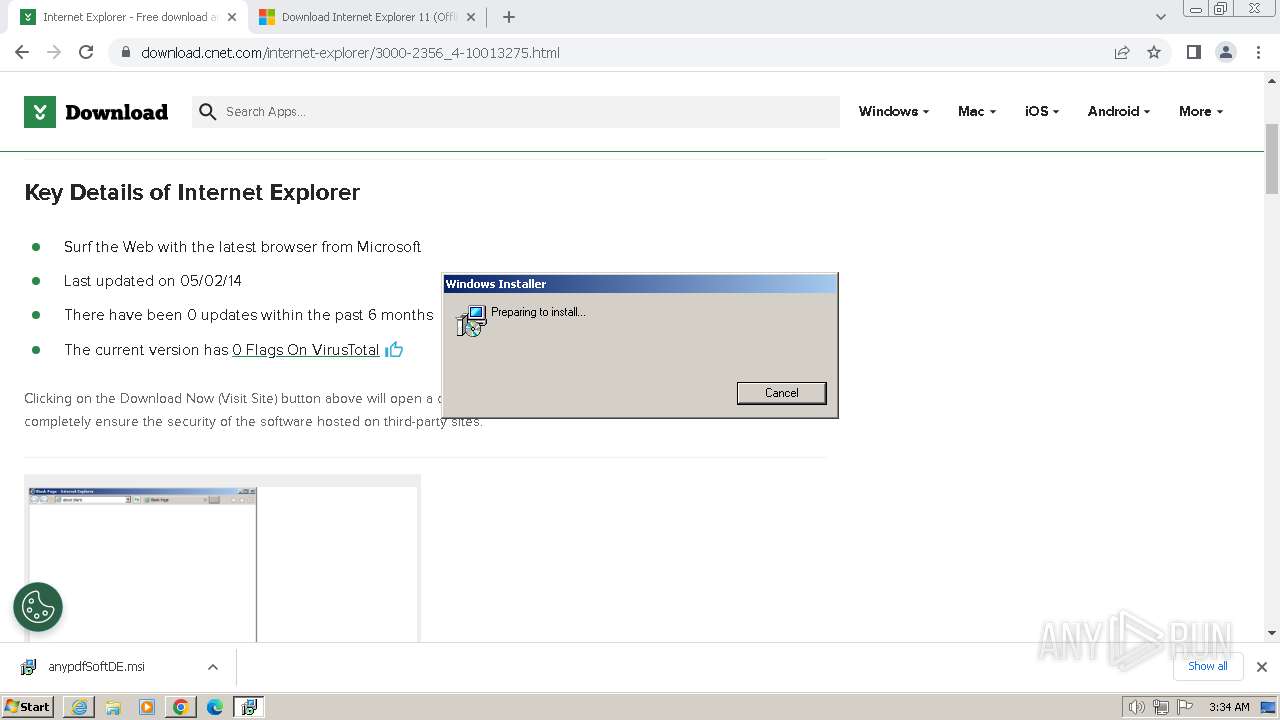The width and height of the screenshot is (1280, 720).
Task: Click the page vertical scrollbar thumb
Action: (1272, 159)
